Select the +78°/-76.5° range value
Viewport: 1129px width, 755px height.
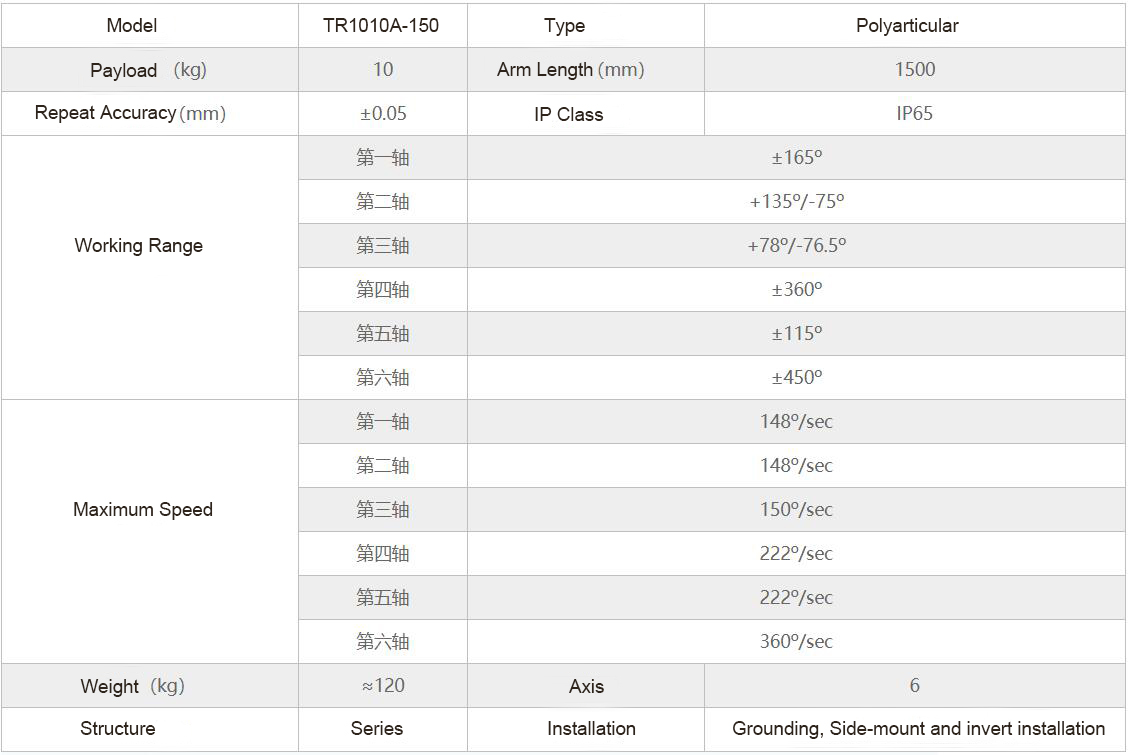point(796,245)
